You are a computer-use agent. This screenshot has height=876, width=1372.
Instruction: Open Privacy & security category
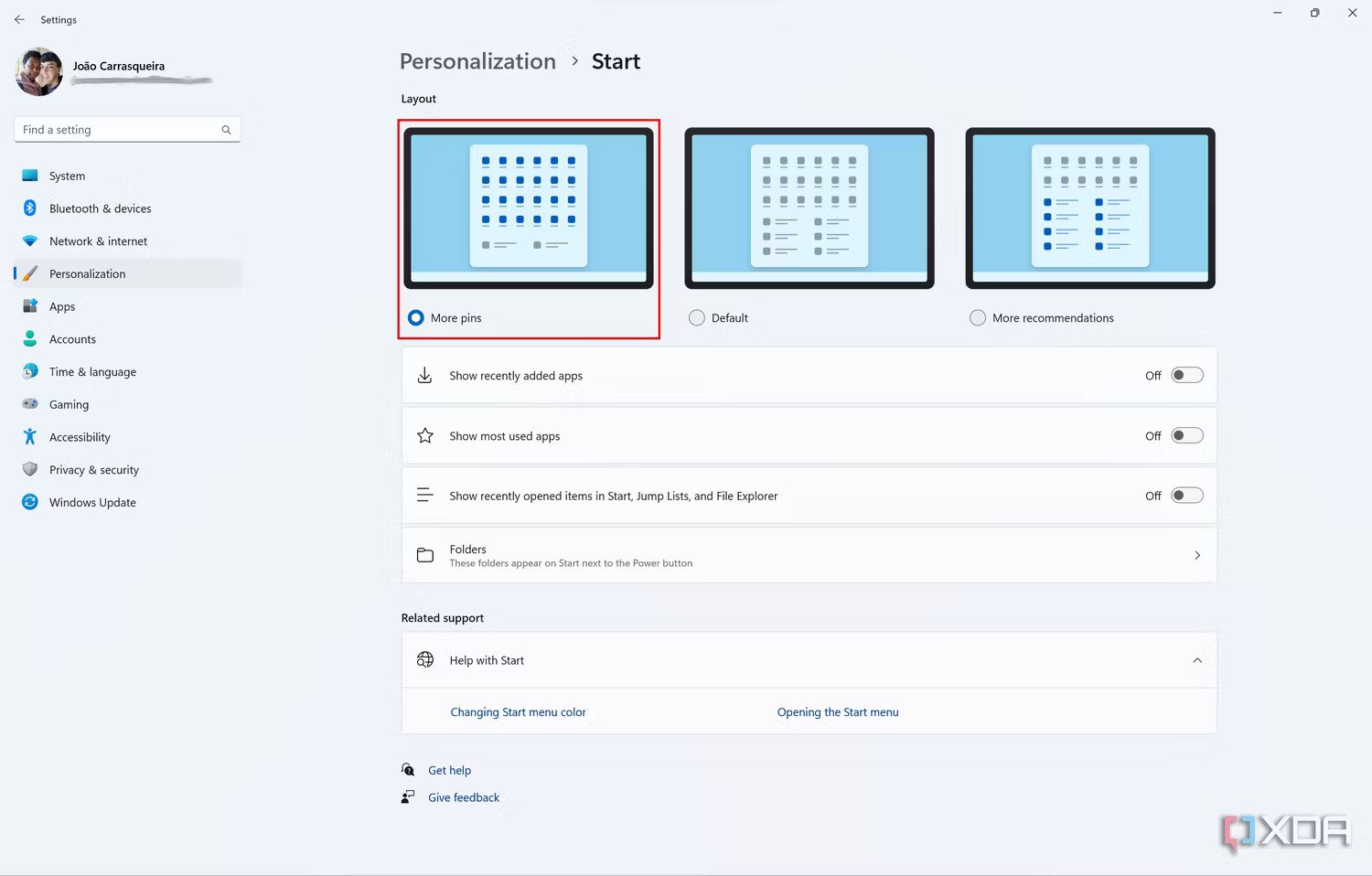tap(128, 469)
